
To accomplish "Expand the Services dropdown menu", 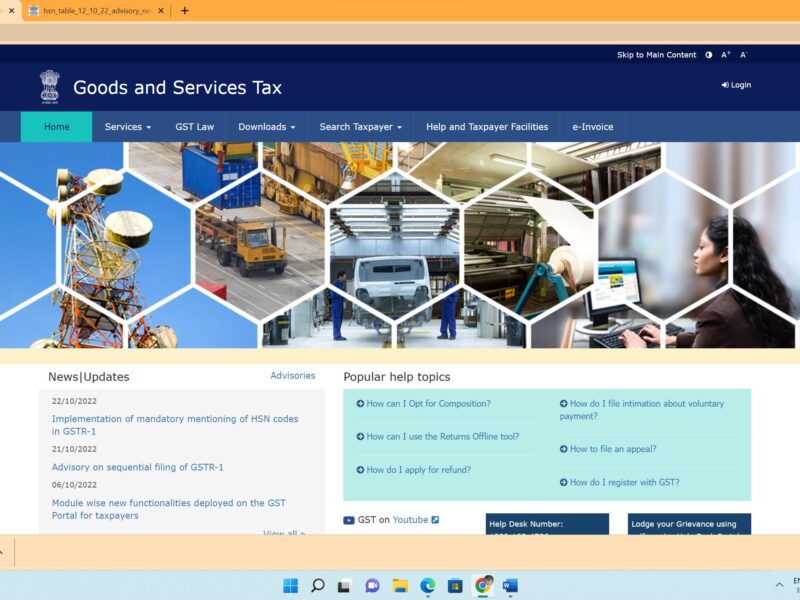I will (128, 127).
